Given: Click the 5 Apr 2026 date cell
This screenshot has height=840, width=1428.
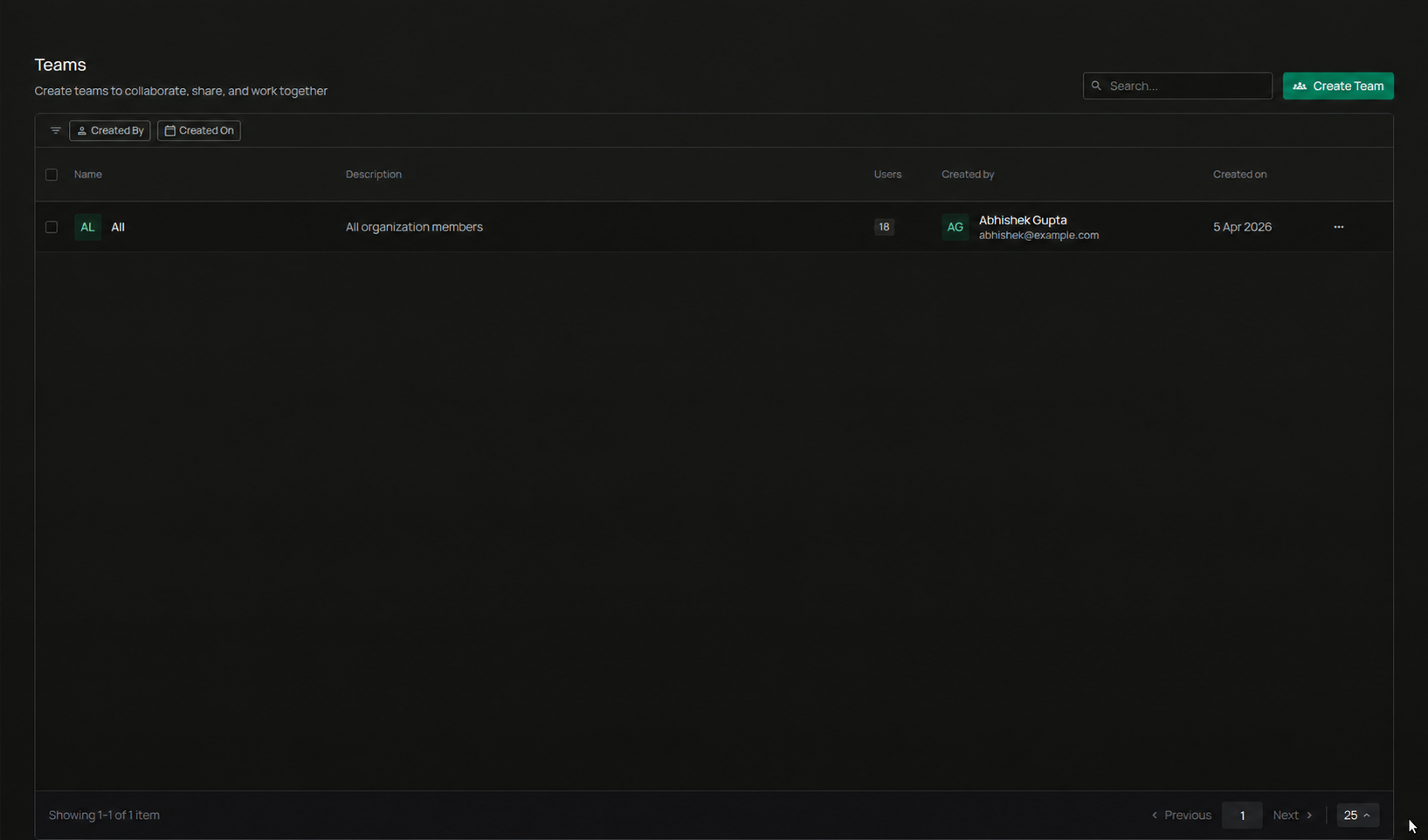Looking at the screenshot, I should pos(1242,227).
